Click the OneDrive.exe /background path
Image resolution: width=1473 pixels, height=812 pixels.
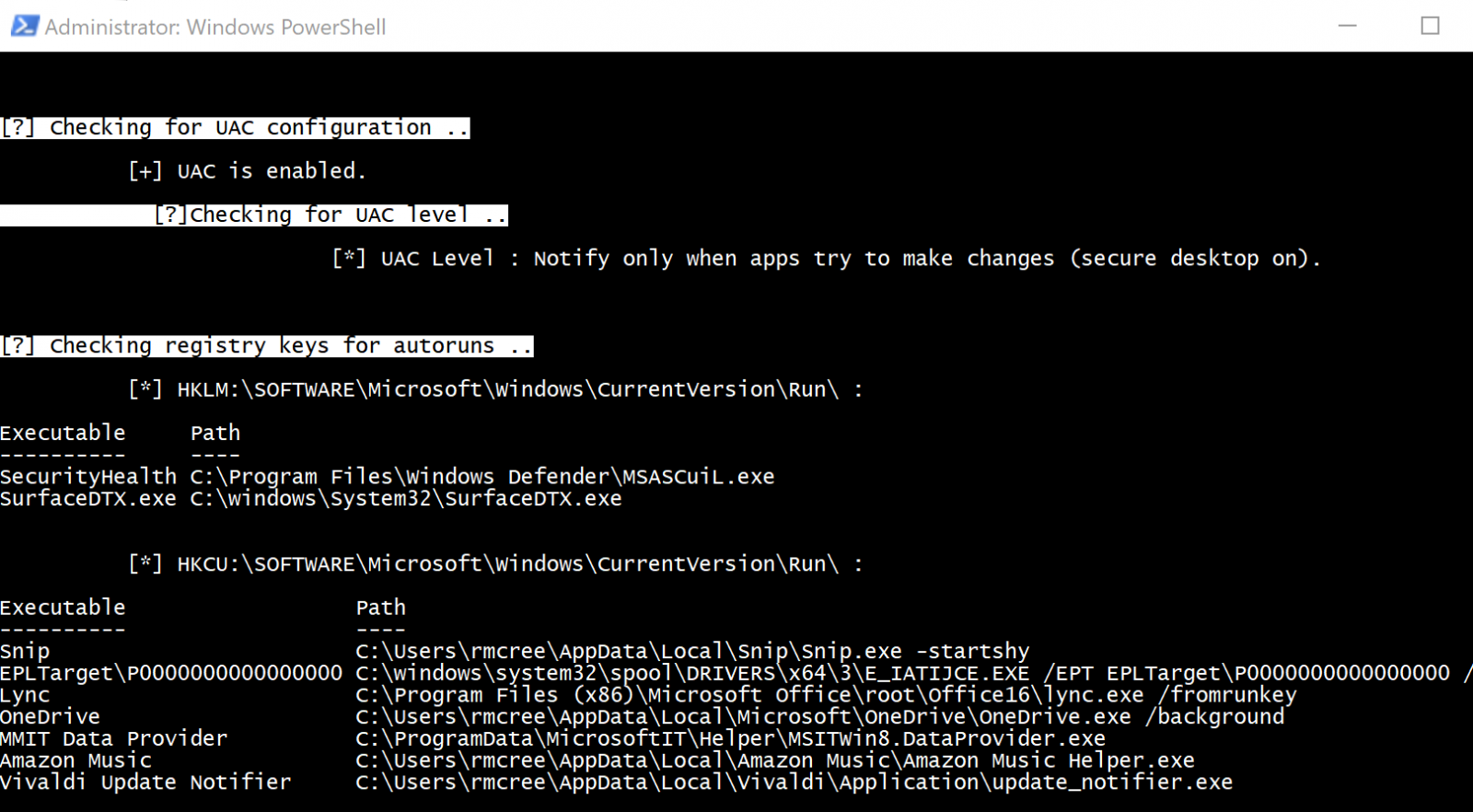819,717
